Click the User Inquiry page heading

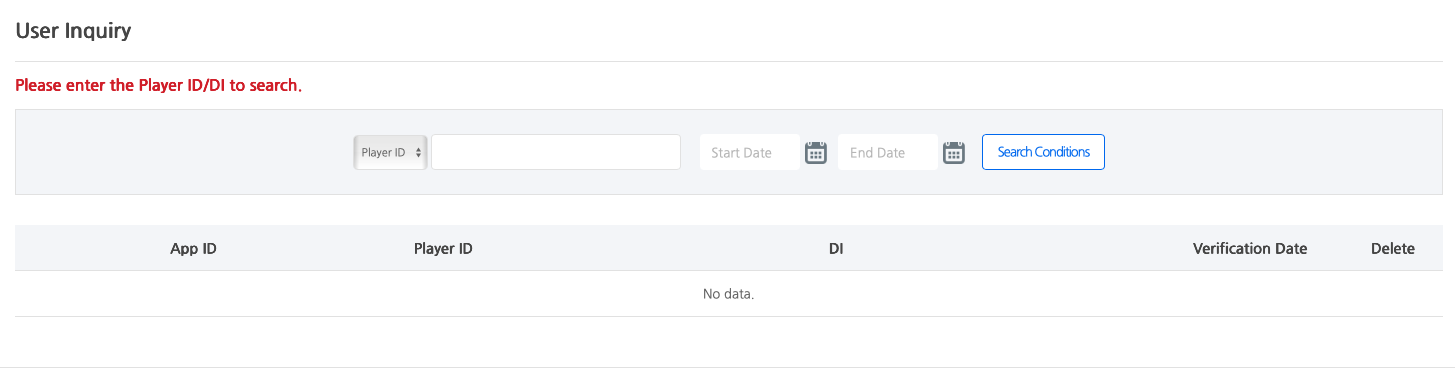pyautogui.click(x=74, y=31)
